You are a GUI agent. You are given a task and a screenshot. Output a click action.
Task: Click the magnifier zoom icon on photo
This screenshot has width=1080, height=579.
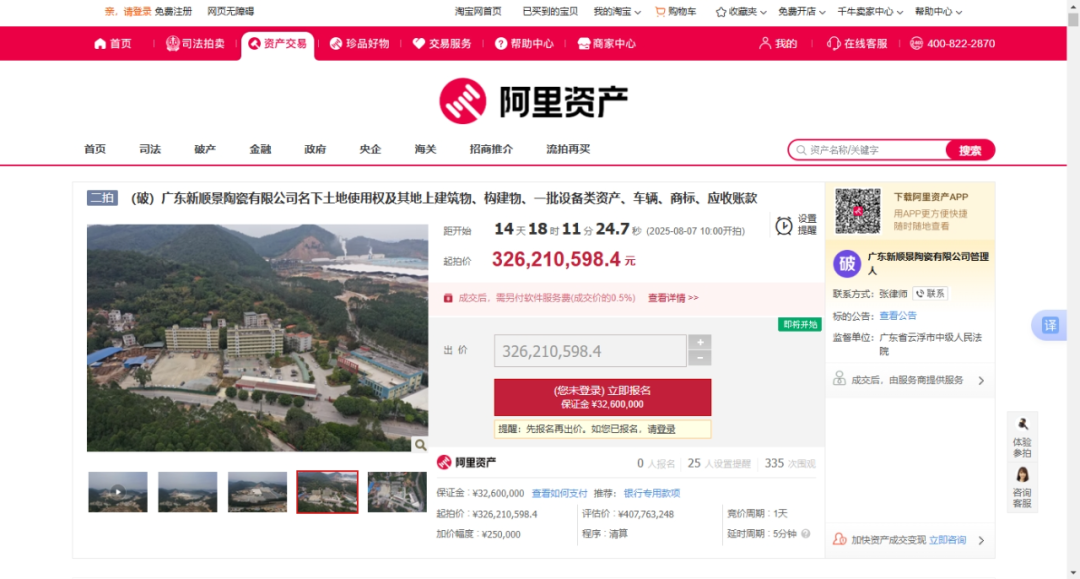420,445
